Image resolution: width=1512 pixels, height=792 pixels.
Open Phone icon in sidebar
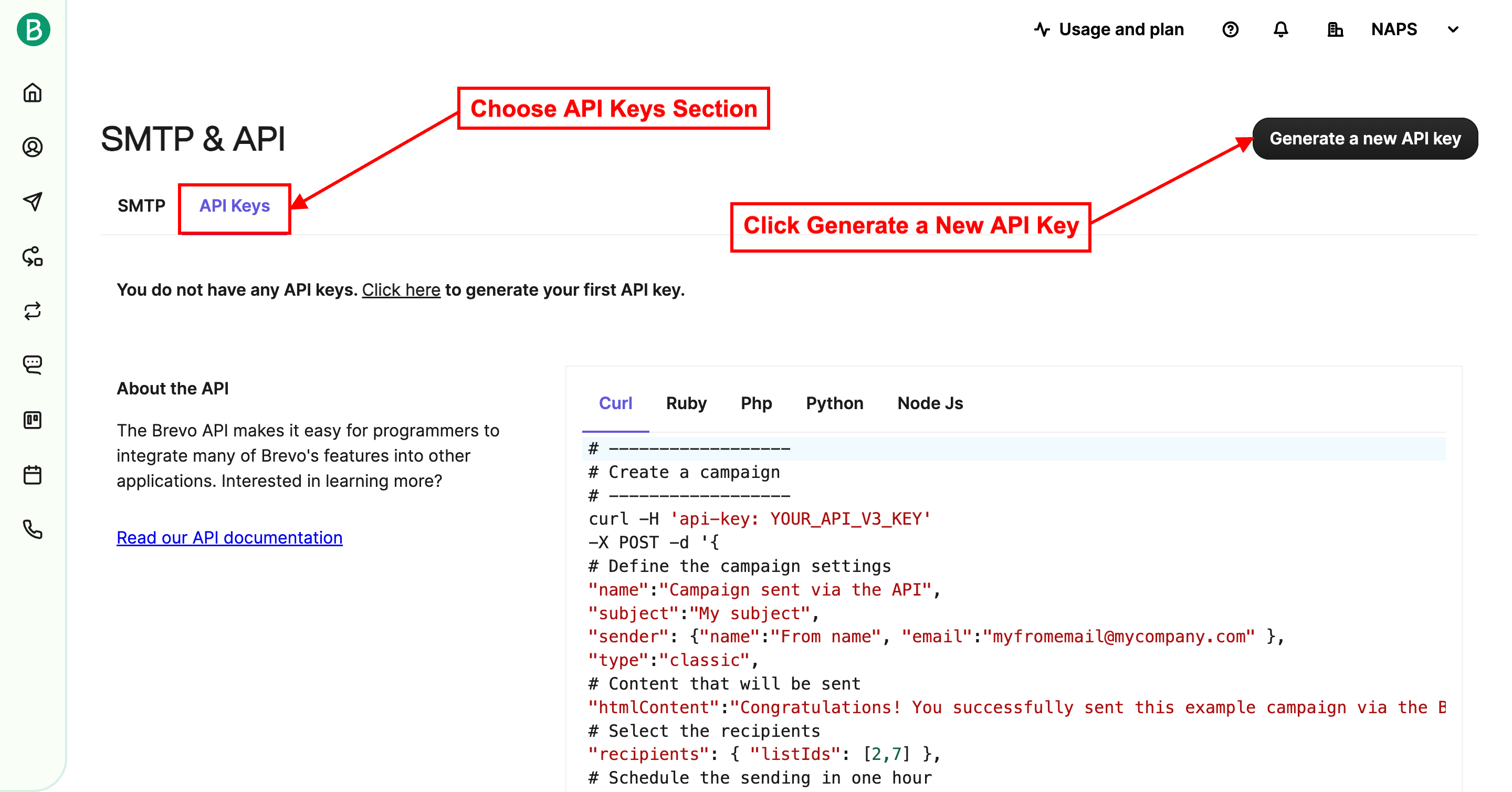point(33,529)
